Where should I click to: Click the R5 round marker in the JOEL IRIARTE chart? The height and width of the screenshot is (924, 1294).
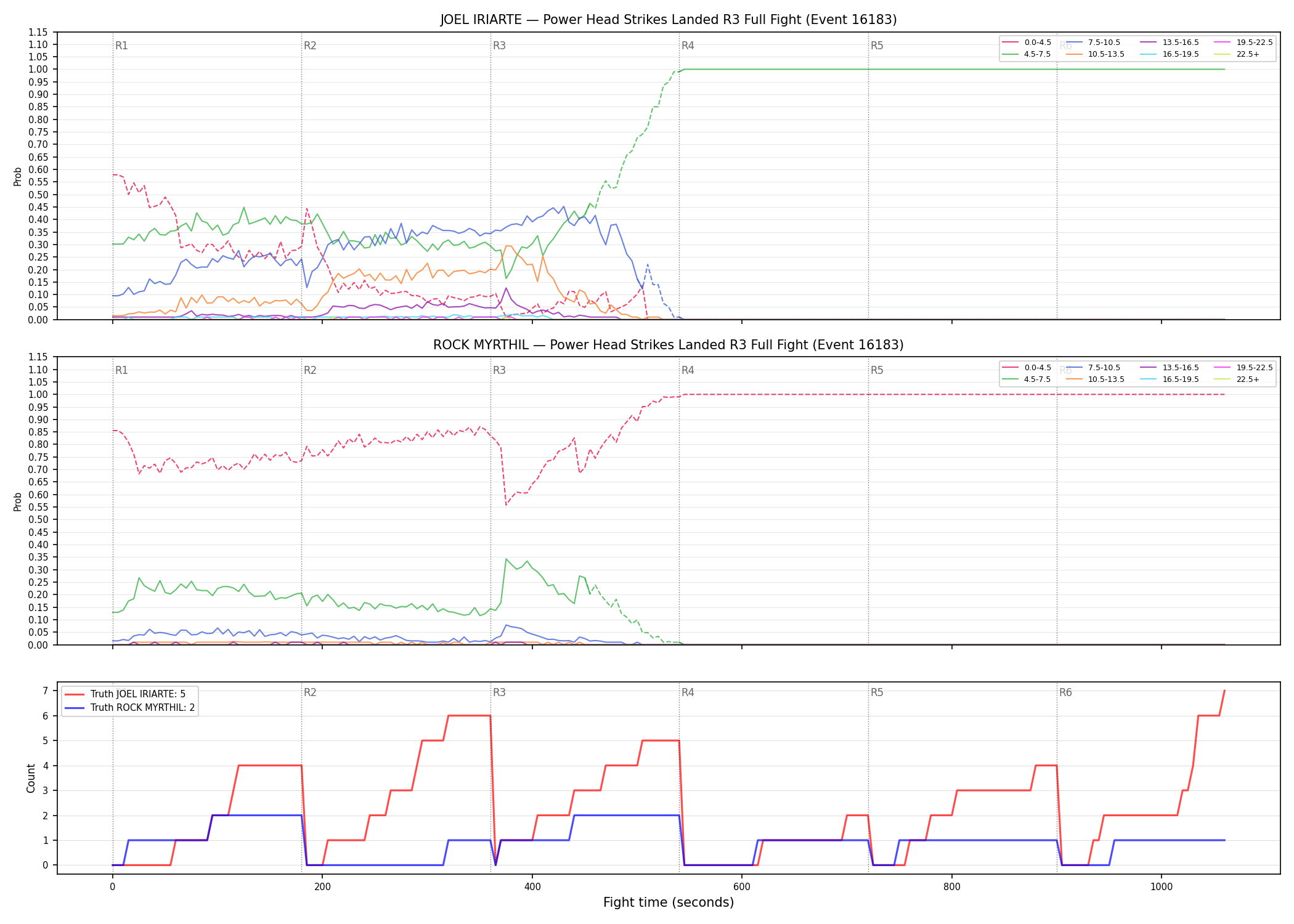(877, 46)
